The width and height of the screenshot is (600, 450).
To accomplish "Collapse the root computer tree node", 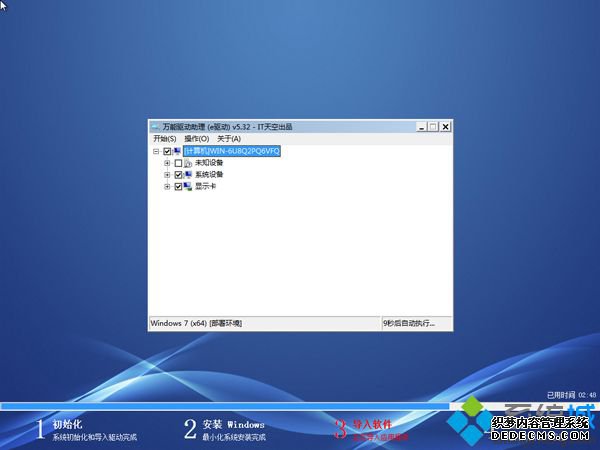I will [156, 151].
